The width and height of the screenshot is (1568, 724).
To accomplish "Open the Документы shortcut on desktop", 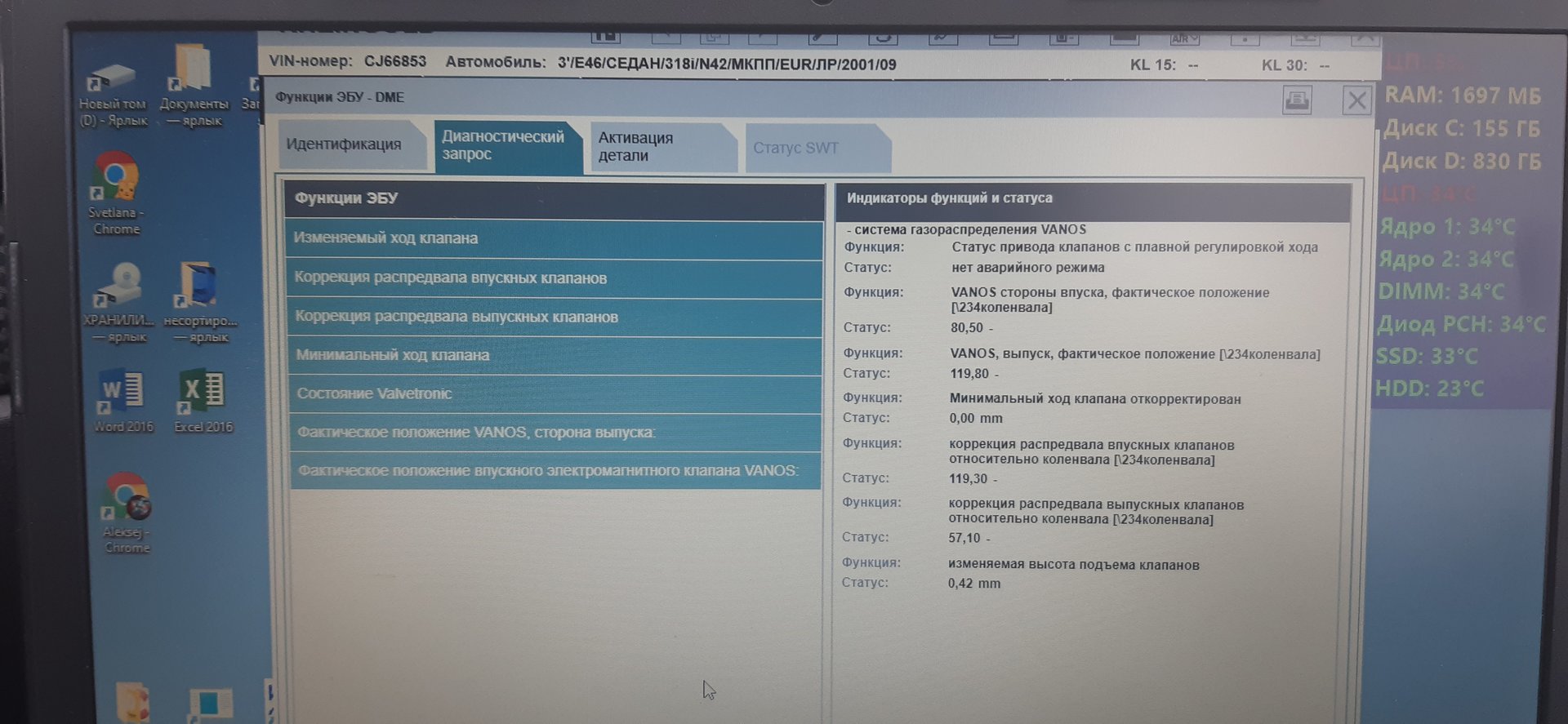I will pyautogui.click(x=194, y=86).
